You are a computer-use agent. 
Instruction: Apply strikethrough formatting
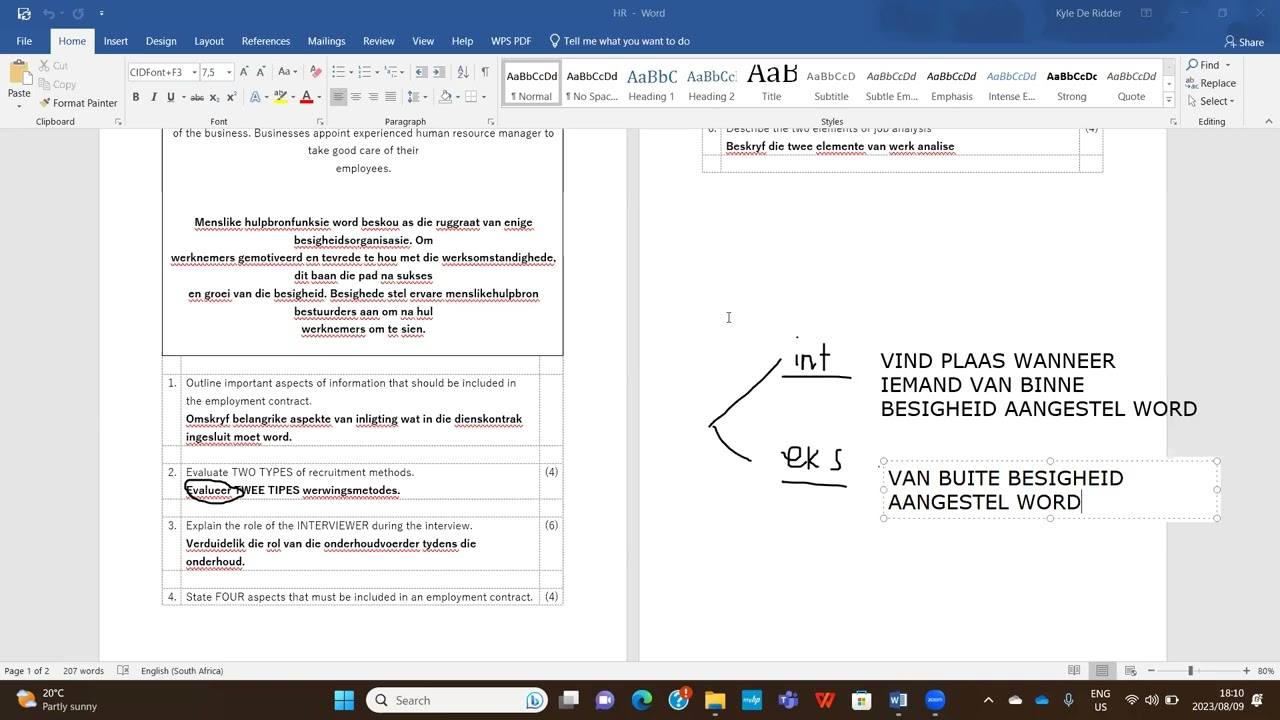(x=197, y=97)
